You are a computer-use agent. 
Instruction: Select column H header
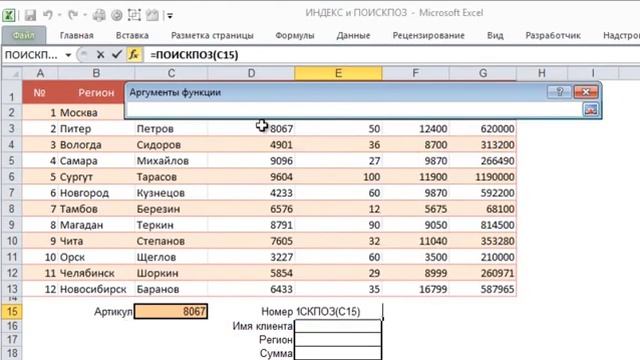pyautogui.click(x=542, y=73)
